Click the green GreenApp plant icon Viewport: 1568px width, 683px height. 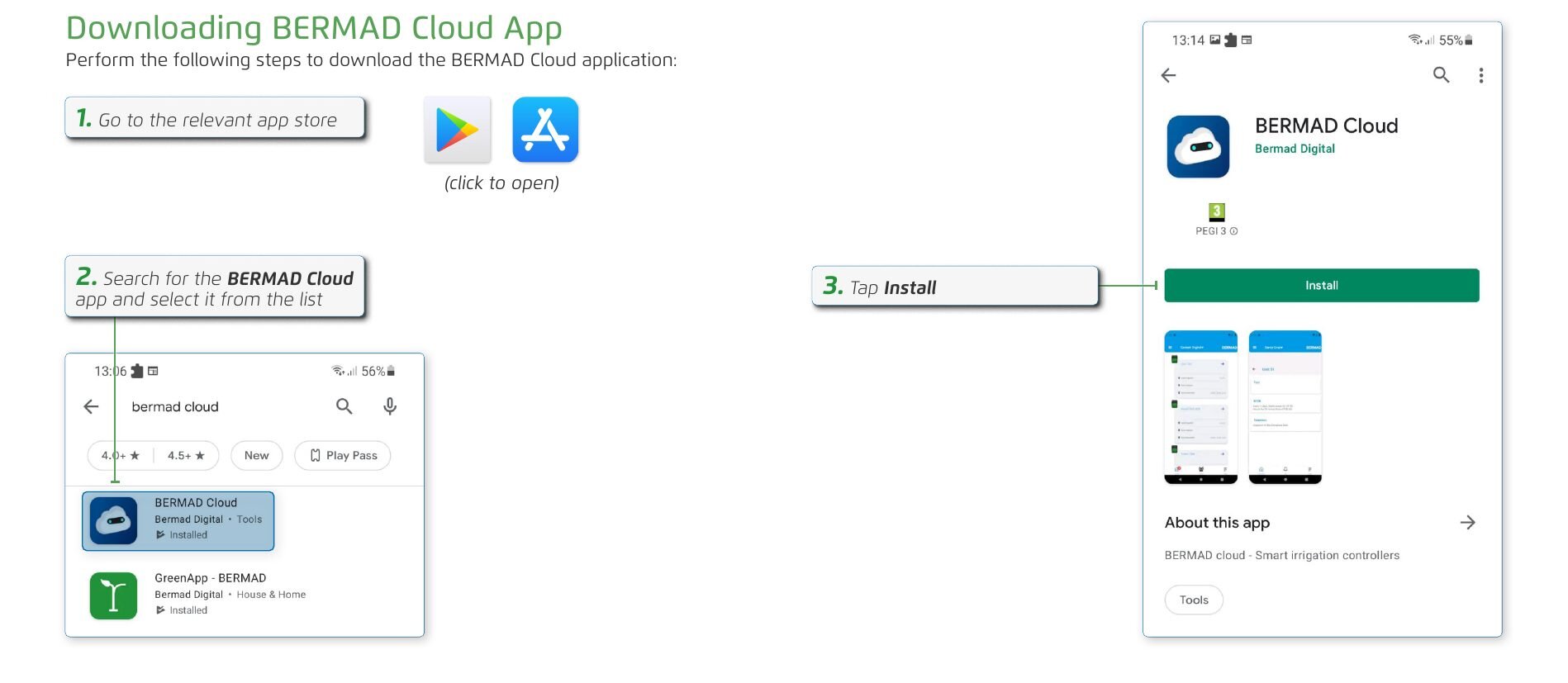113,595
